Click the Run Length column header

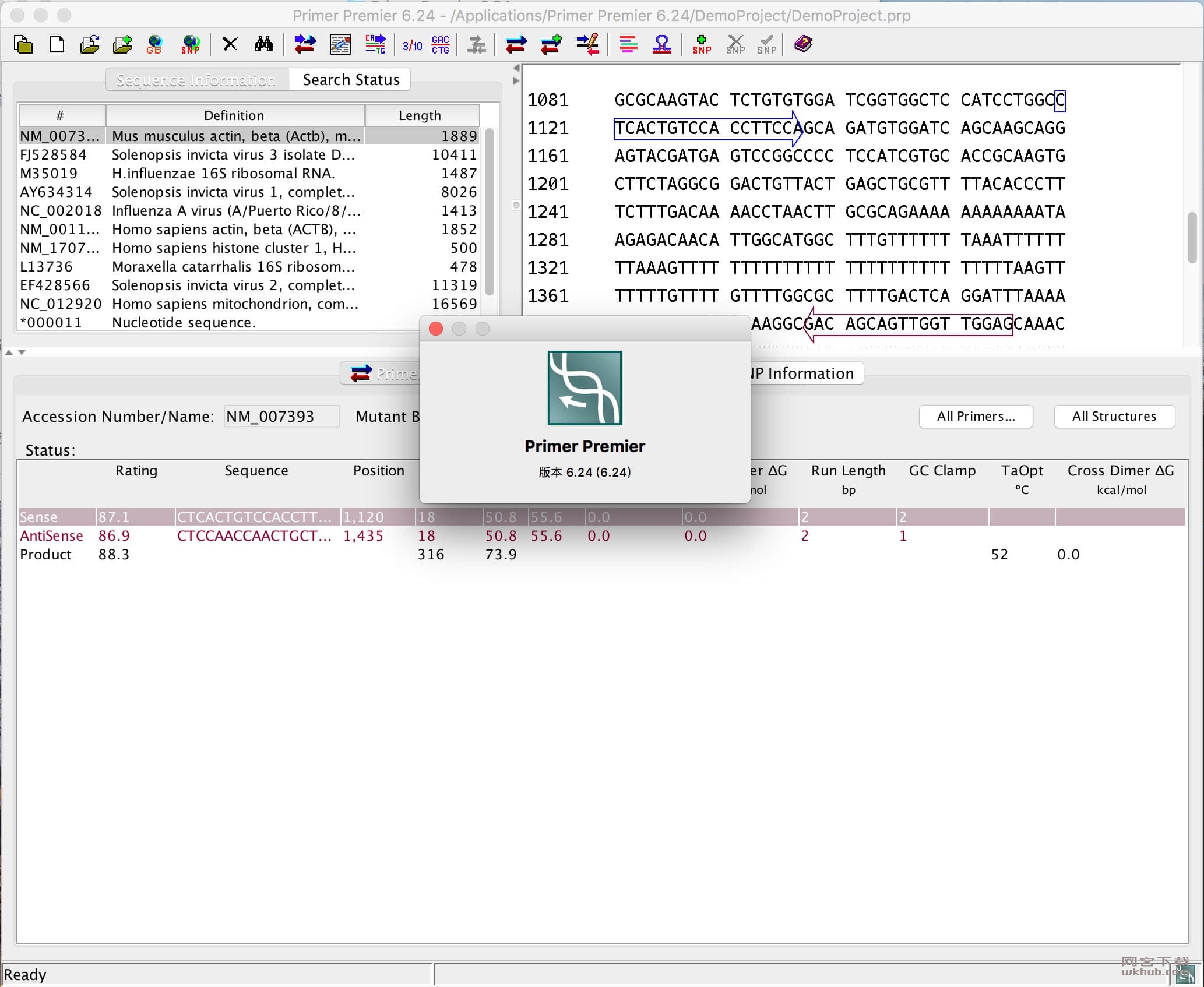pyautogui.click(x=849, y=479)
